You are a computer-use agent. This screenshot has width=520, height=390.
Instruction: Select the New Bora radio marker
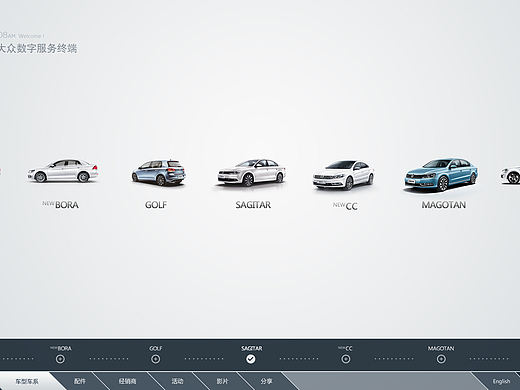tap(60, 359)
